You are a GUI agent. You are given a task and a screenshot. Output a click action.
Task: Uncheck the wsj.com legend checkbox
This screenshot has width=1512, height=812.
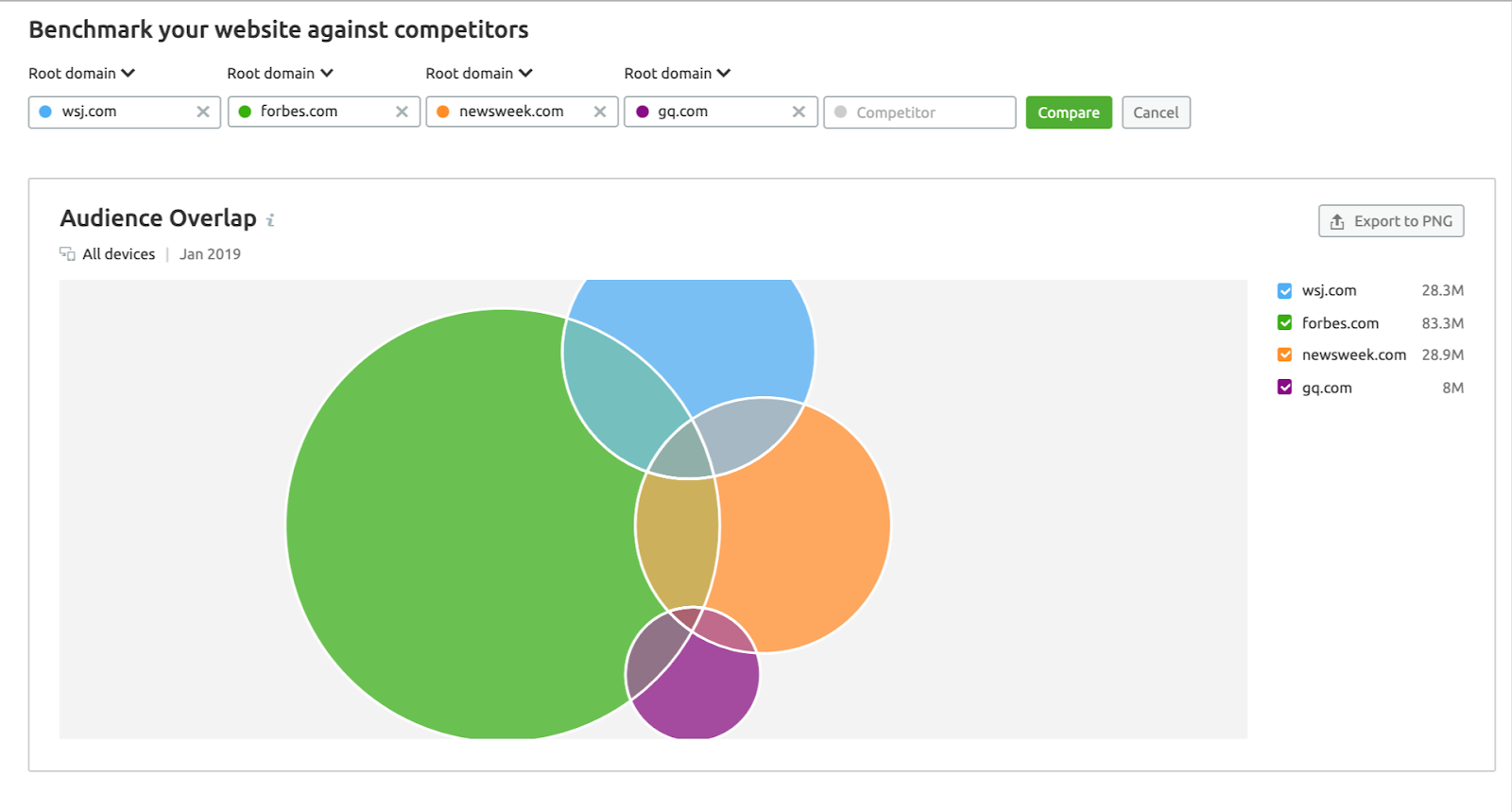[1284, 290]
